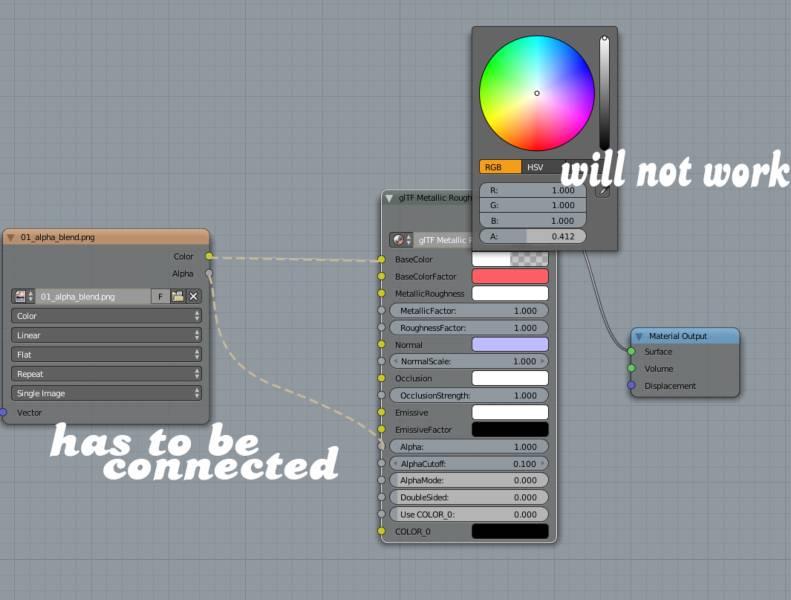The height and width of the screenshot is (600, 791).
Task: Switch color picker to RGB mode
Action: tap(500, 167)
